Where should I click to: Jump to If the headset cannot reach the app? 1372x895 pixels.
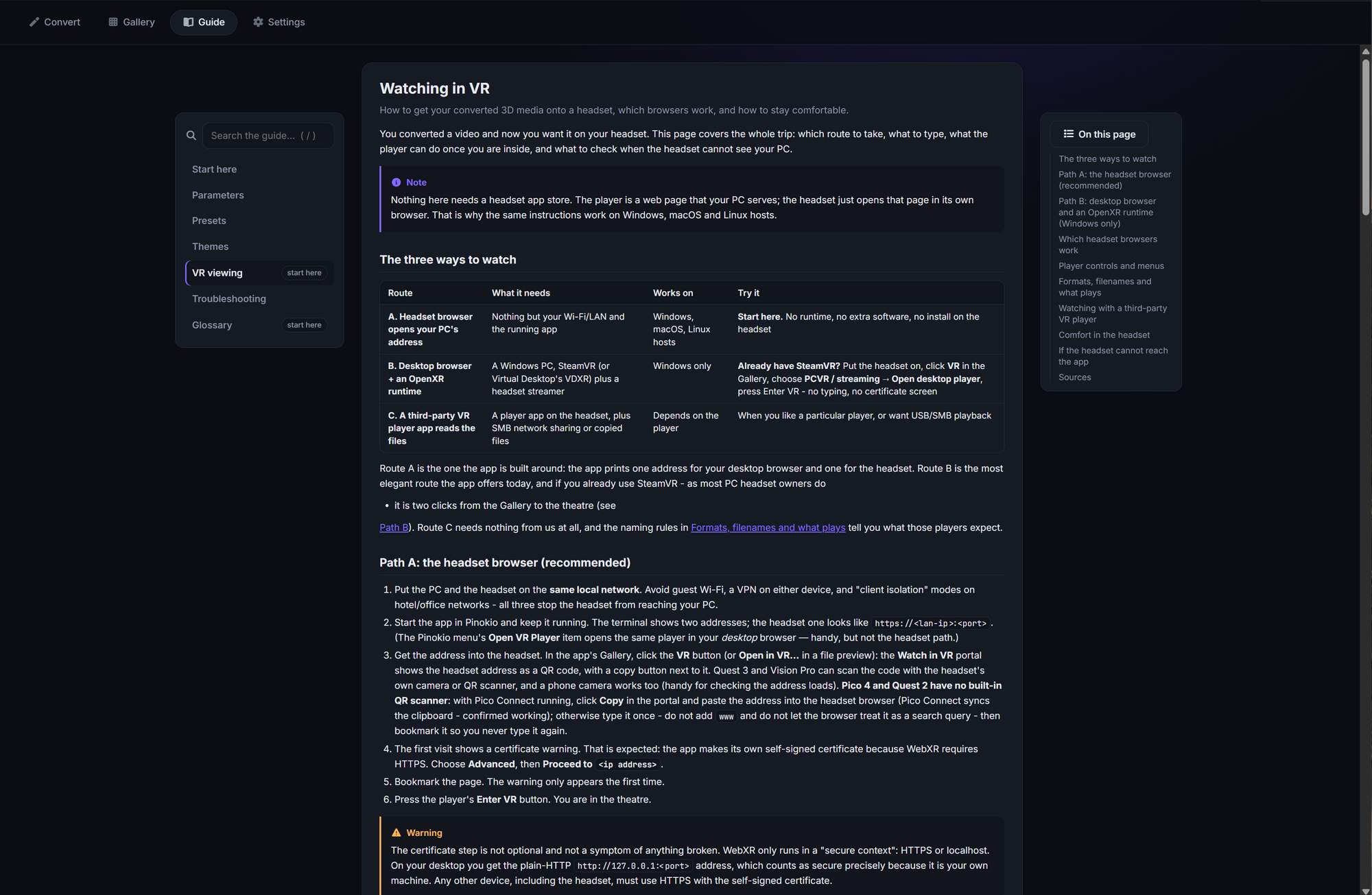pos(1113,356)
